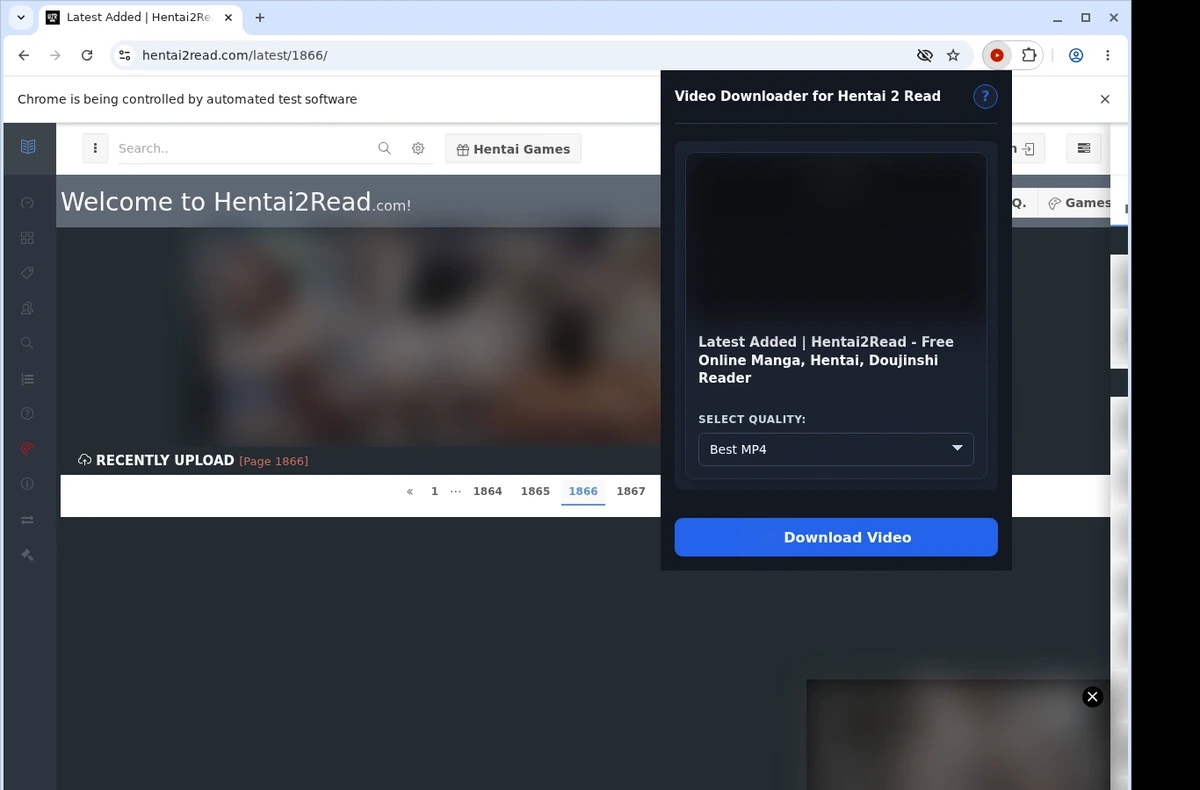
Task: Open the tag icon in sidebar
Action: (27, 273)
